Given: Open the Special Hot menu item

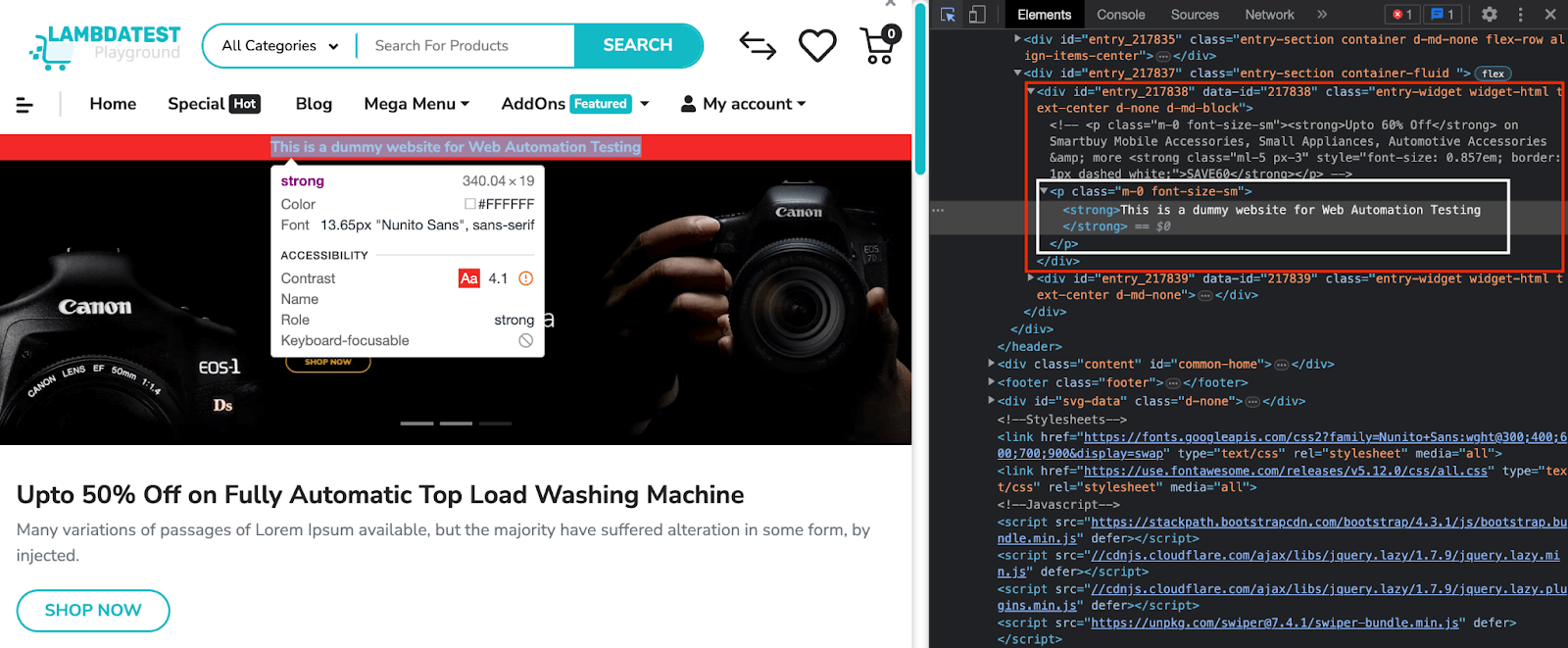Looking at the screenshot, I should click(214, 104).
